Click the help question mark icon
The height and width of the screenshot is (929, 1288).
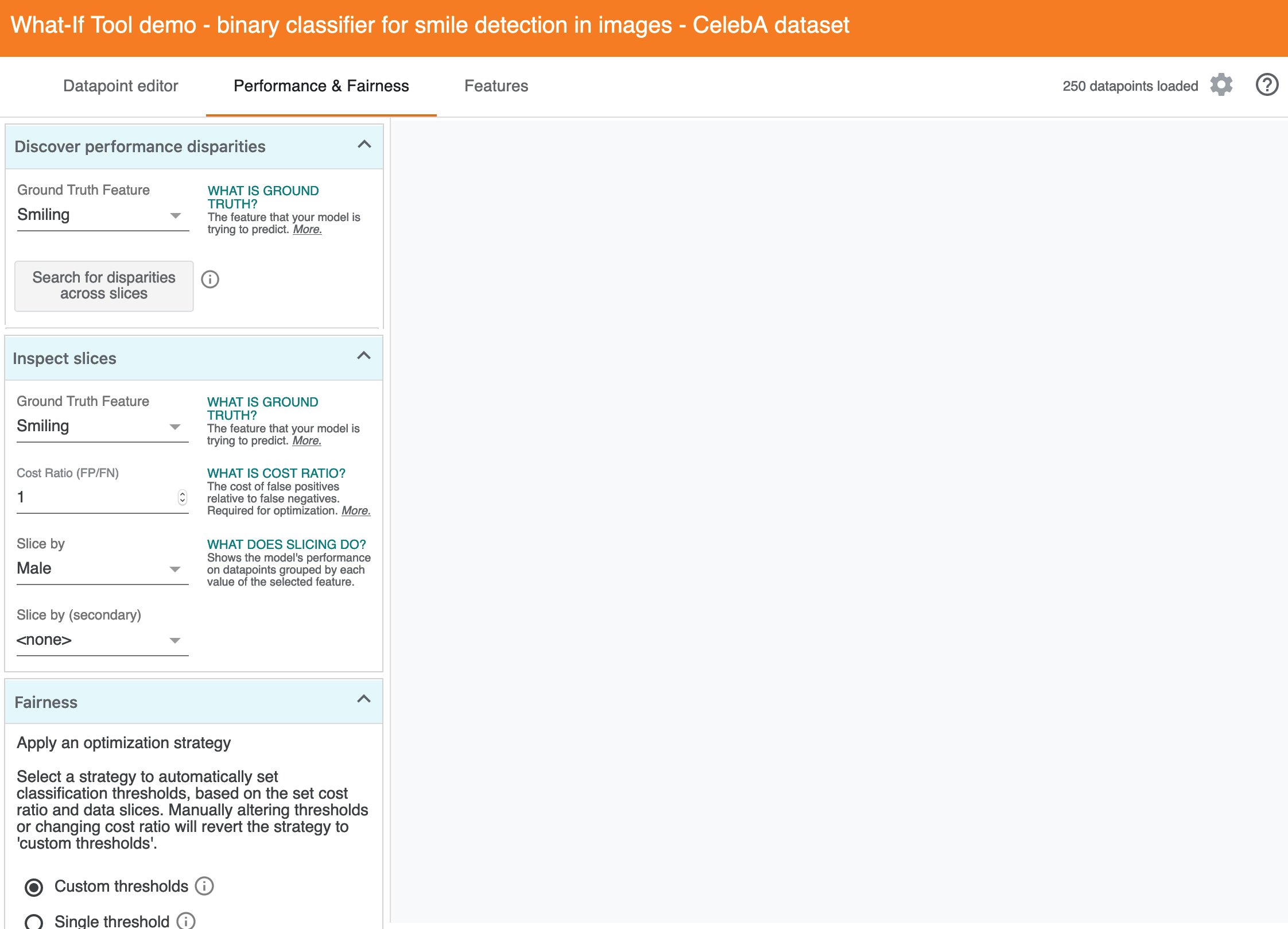1266,85
